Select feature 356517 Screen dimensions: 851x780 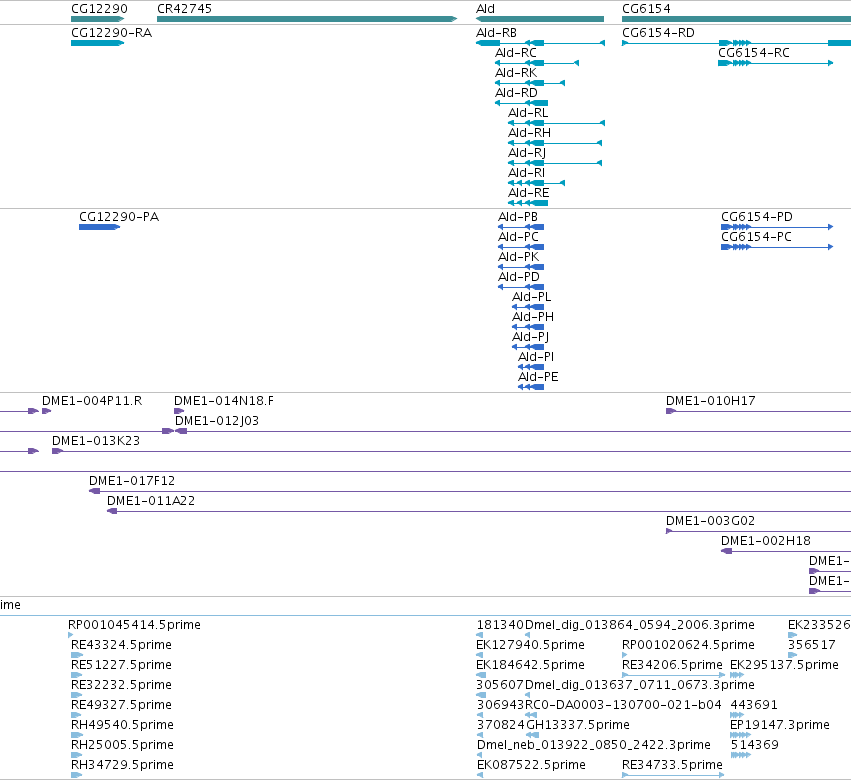pyautogui.click(x=792, y=655)
